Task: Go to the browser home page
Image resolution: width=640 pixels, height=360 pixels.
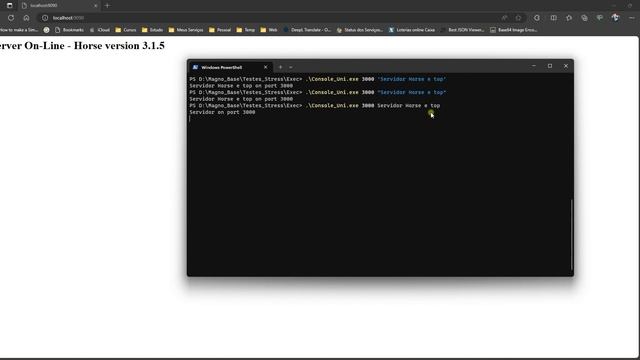Action: tap(26, 18)
